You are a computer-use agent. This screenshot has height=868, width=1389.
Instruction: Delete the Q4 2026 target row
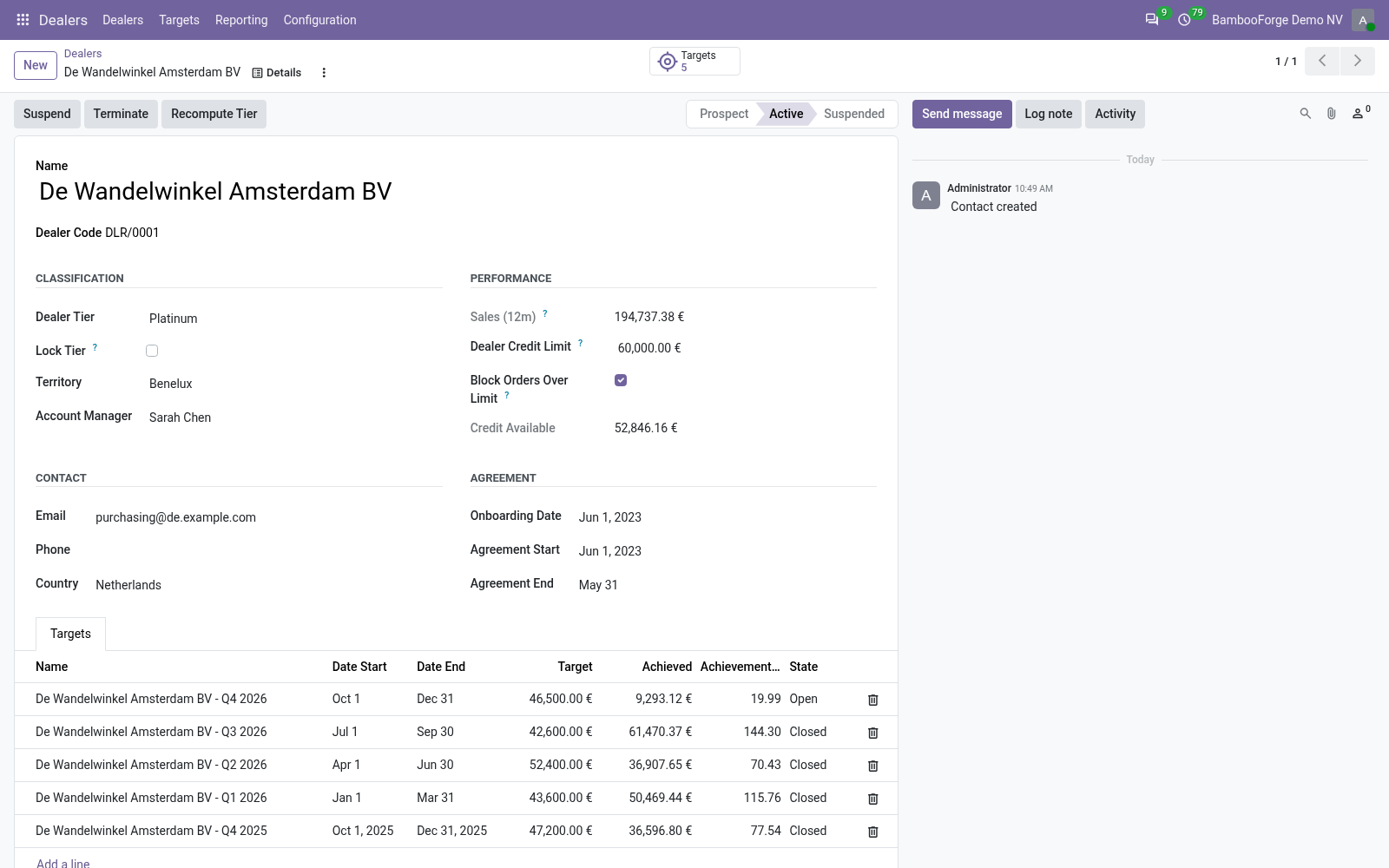[x=873, y=700]
